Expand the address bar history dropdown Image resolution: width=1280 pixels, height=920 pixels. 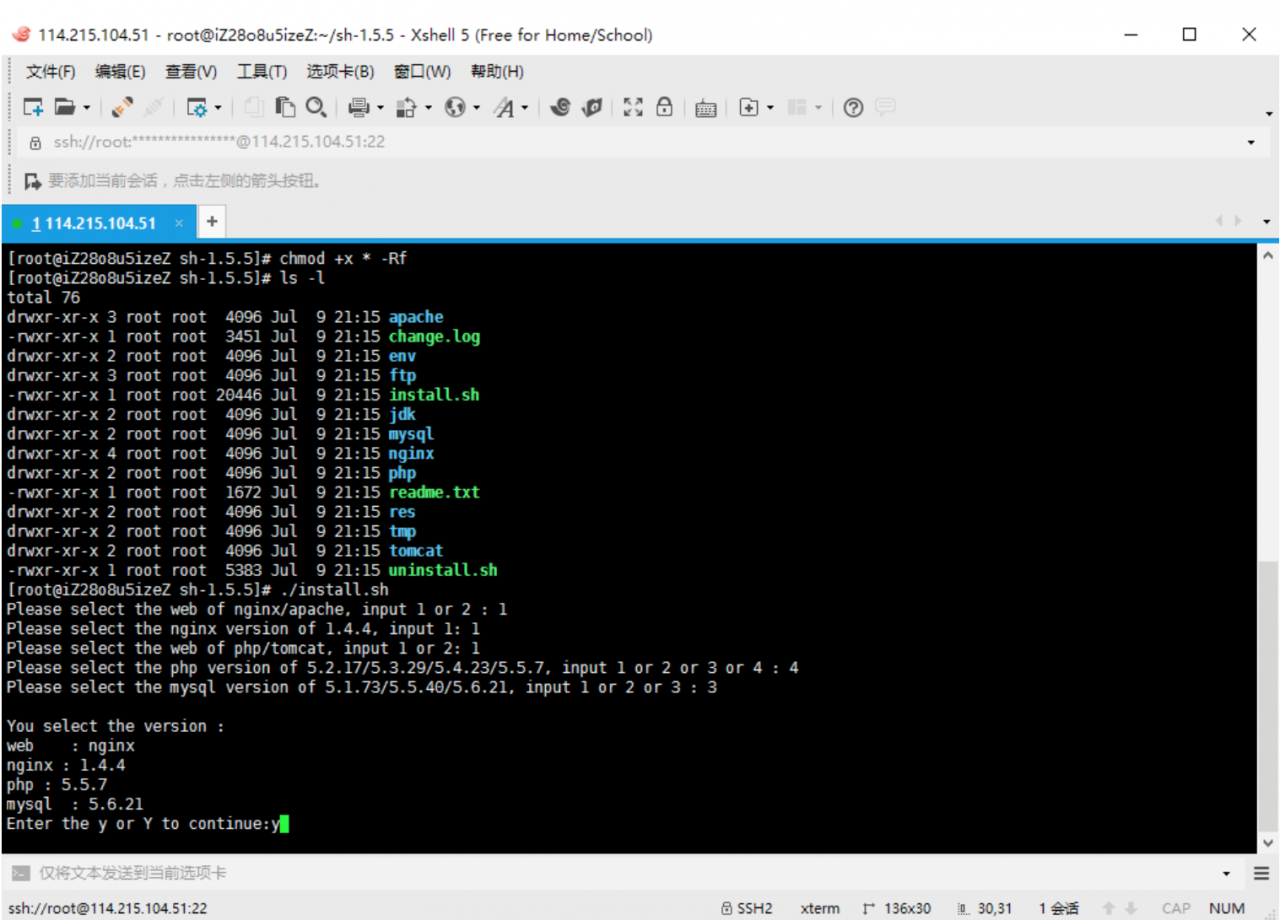point(1251,142)
